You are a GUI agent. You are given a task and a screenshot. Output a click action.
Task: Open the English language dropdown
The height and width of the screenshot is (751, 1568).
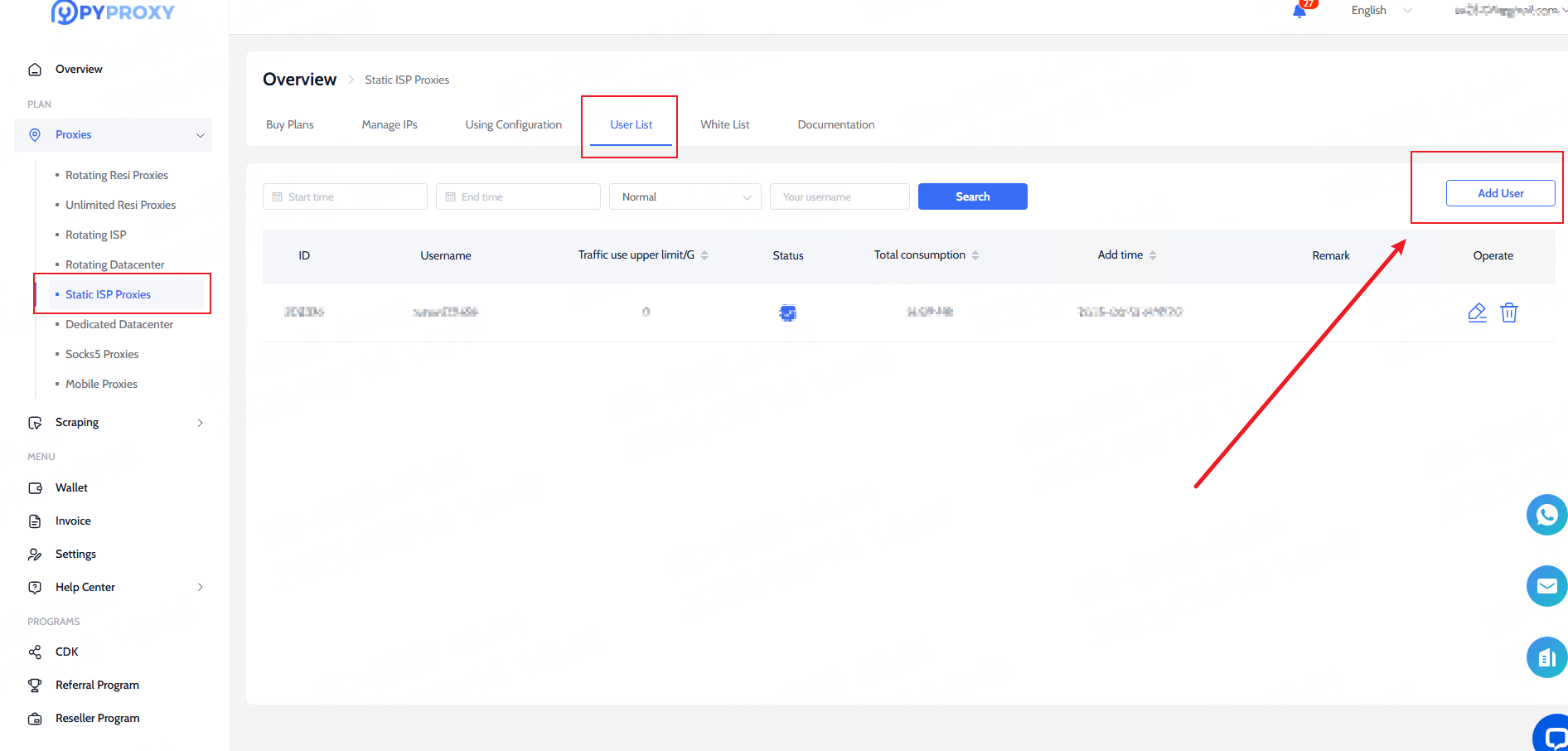tap(1381, 11)
